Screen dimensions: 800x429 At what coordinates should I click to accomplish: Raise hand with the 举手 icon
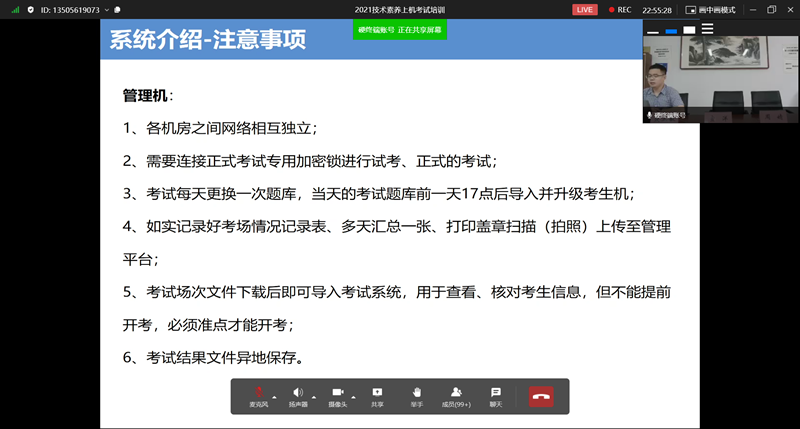pos(416,394)
